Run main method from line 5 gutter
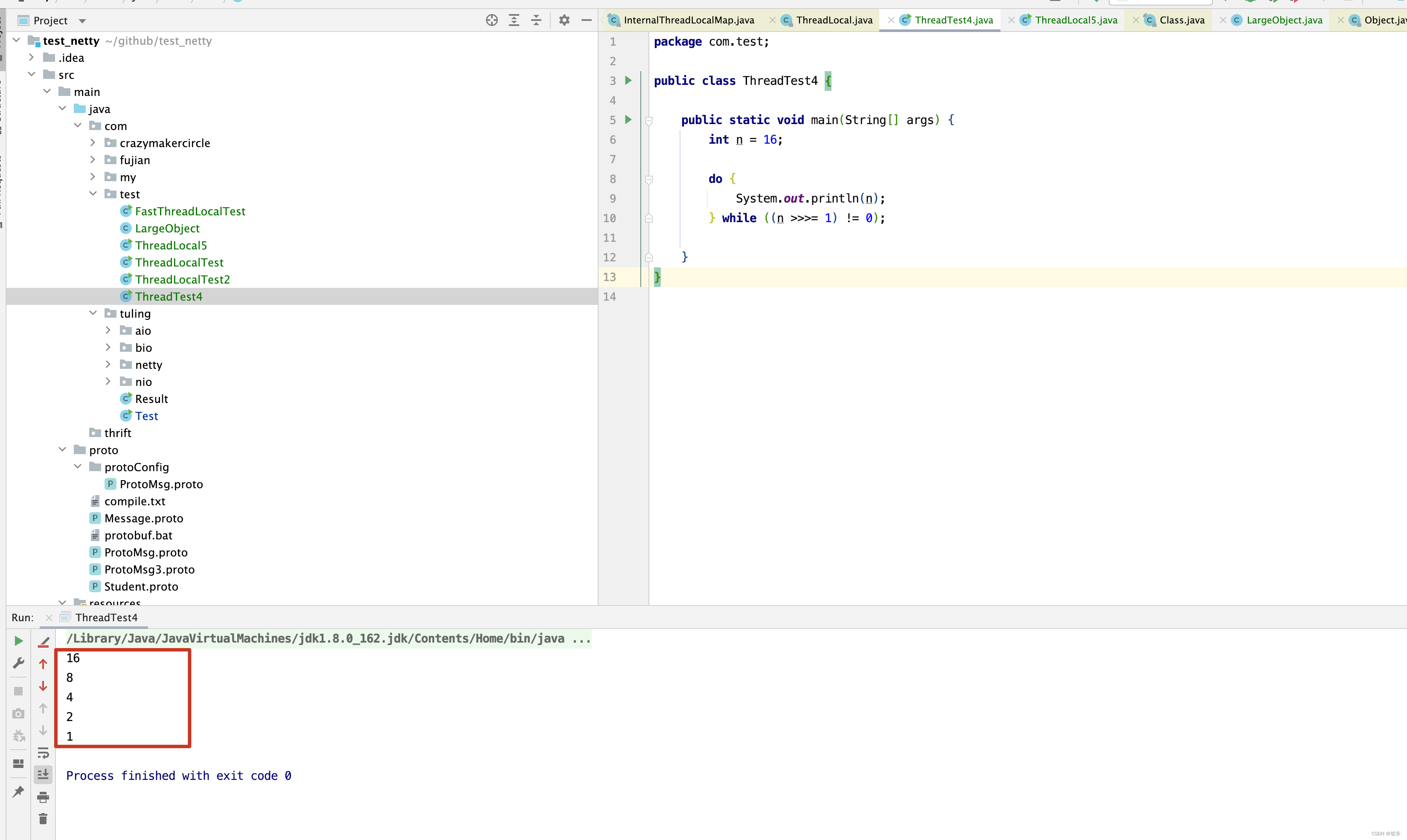The image size is (1407, 840). (628, 119)
